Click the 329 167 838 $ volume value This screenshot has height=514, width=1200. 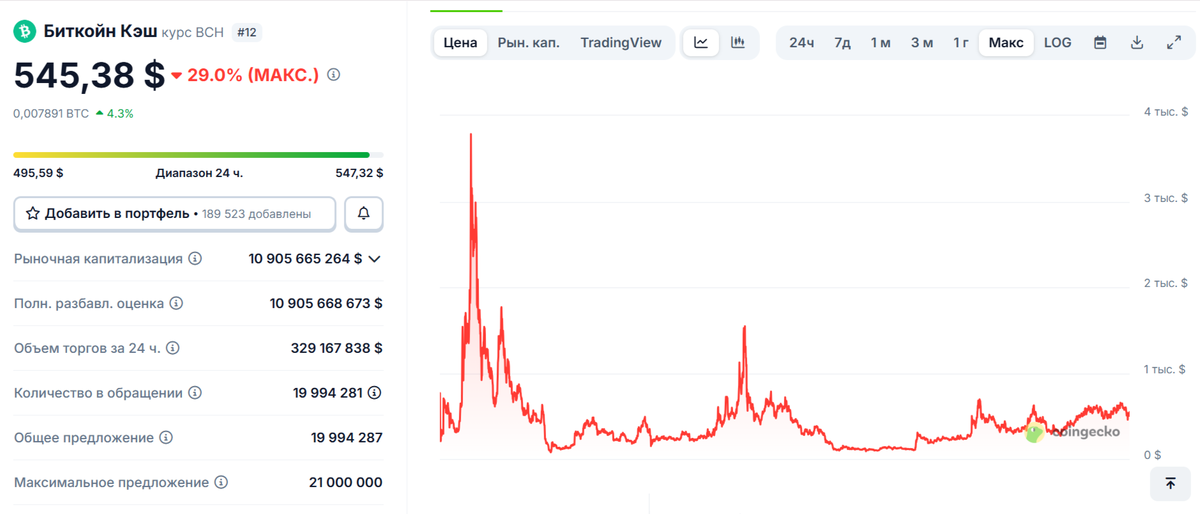pos(337,348)
